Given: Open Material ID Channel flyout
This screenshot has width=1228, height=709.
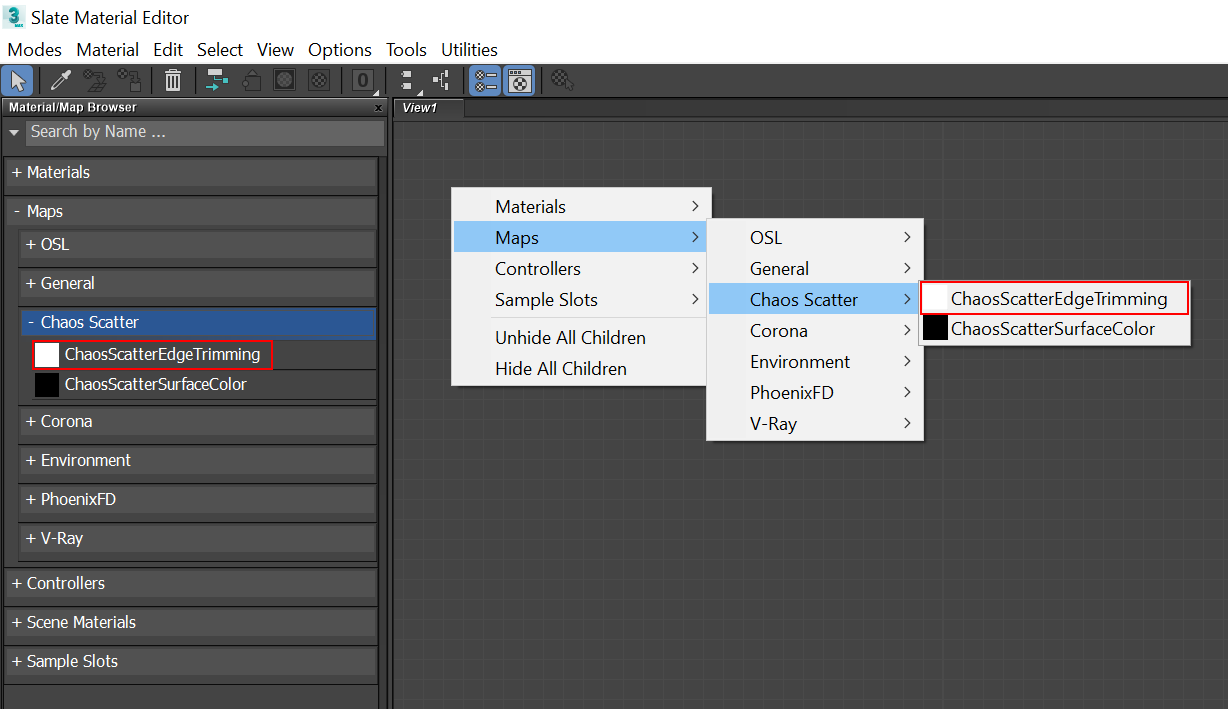Looking at the screenshot, I should tap(363, 81).
